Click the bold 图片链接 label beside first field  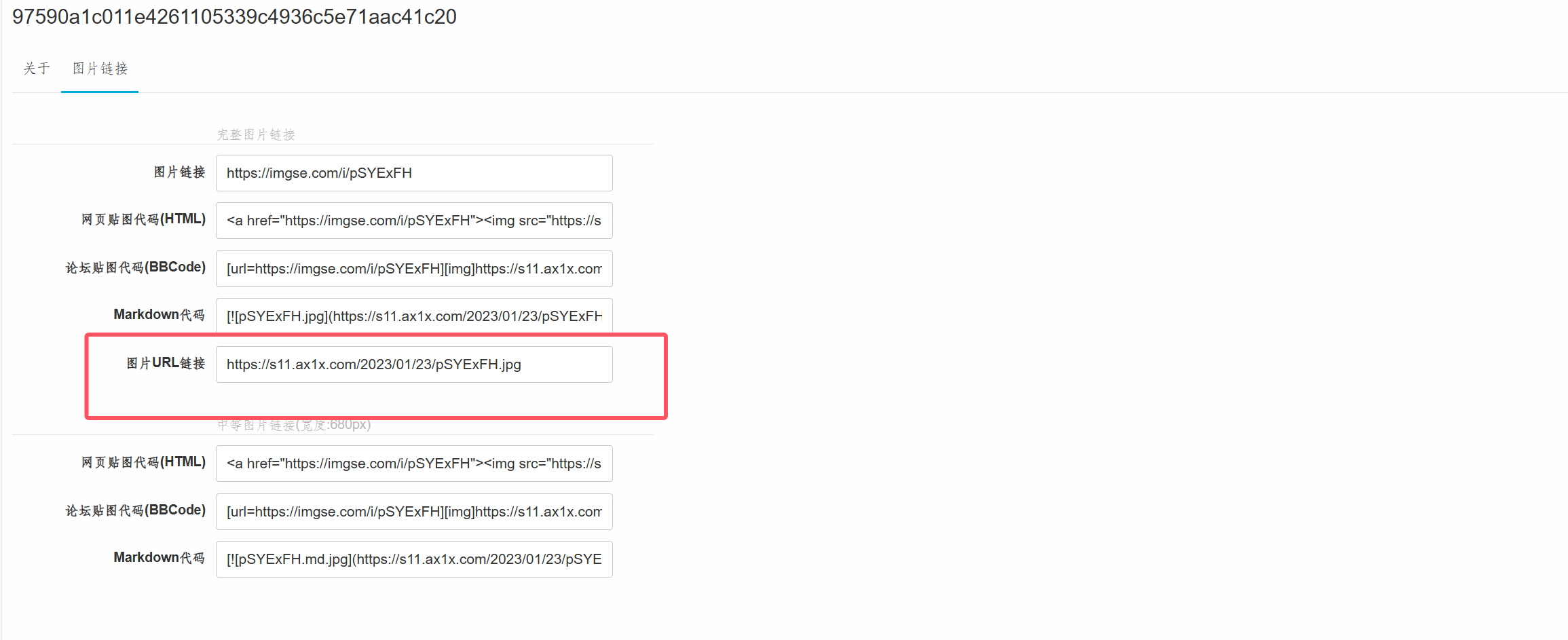179,172
